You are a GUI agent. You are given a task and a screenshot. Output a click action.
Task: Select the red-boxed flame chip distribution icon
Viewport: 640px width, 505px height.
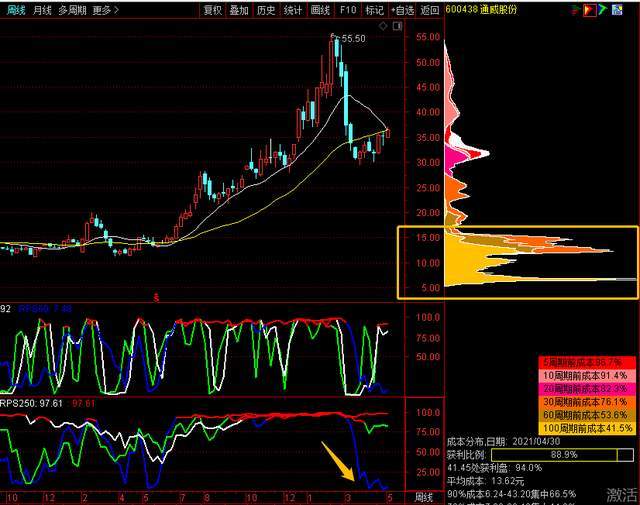[x=589, y=10]
